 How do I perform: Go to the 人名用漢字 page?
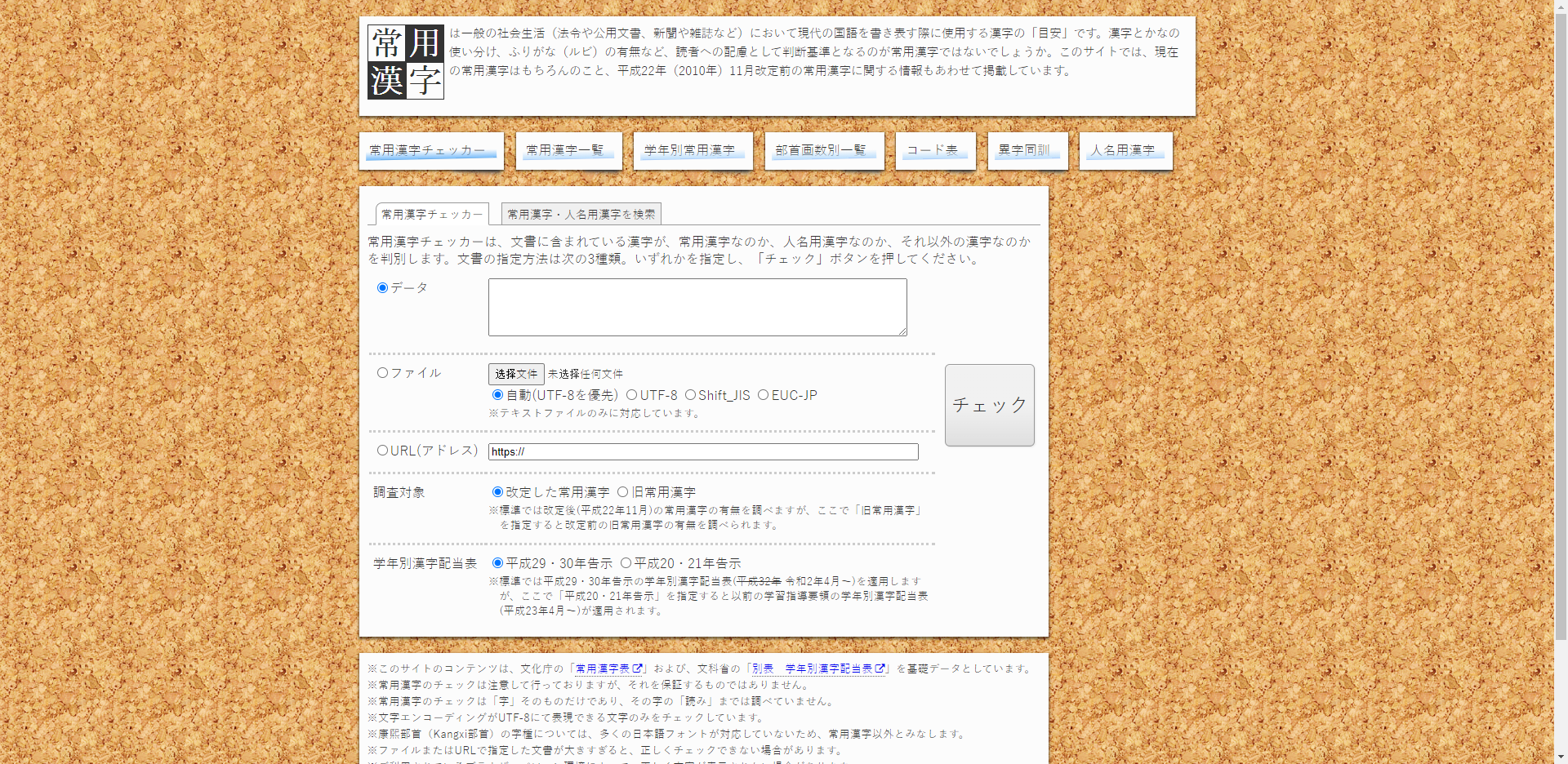pos(1125,151)
